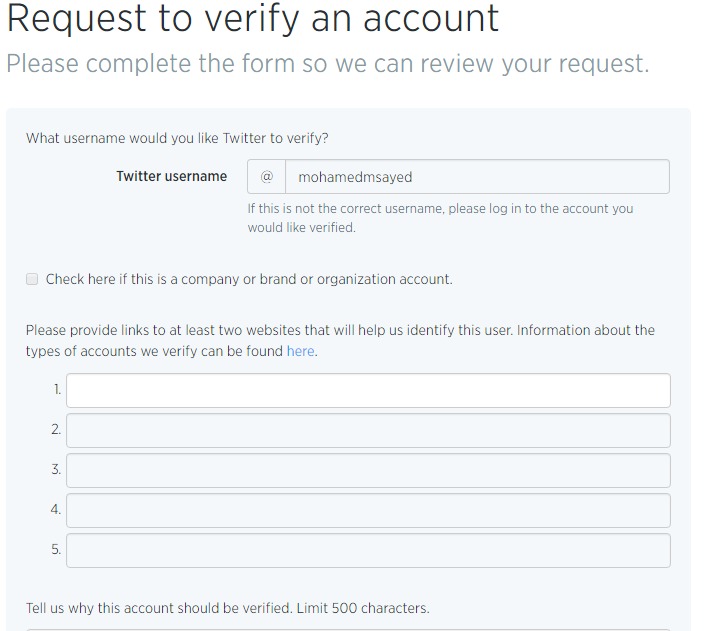Tick the company or brand account checkbox
The image size is (712, 631).
coord(32,279)
